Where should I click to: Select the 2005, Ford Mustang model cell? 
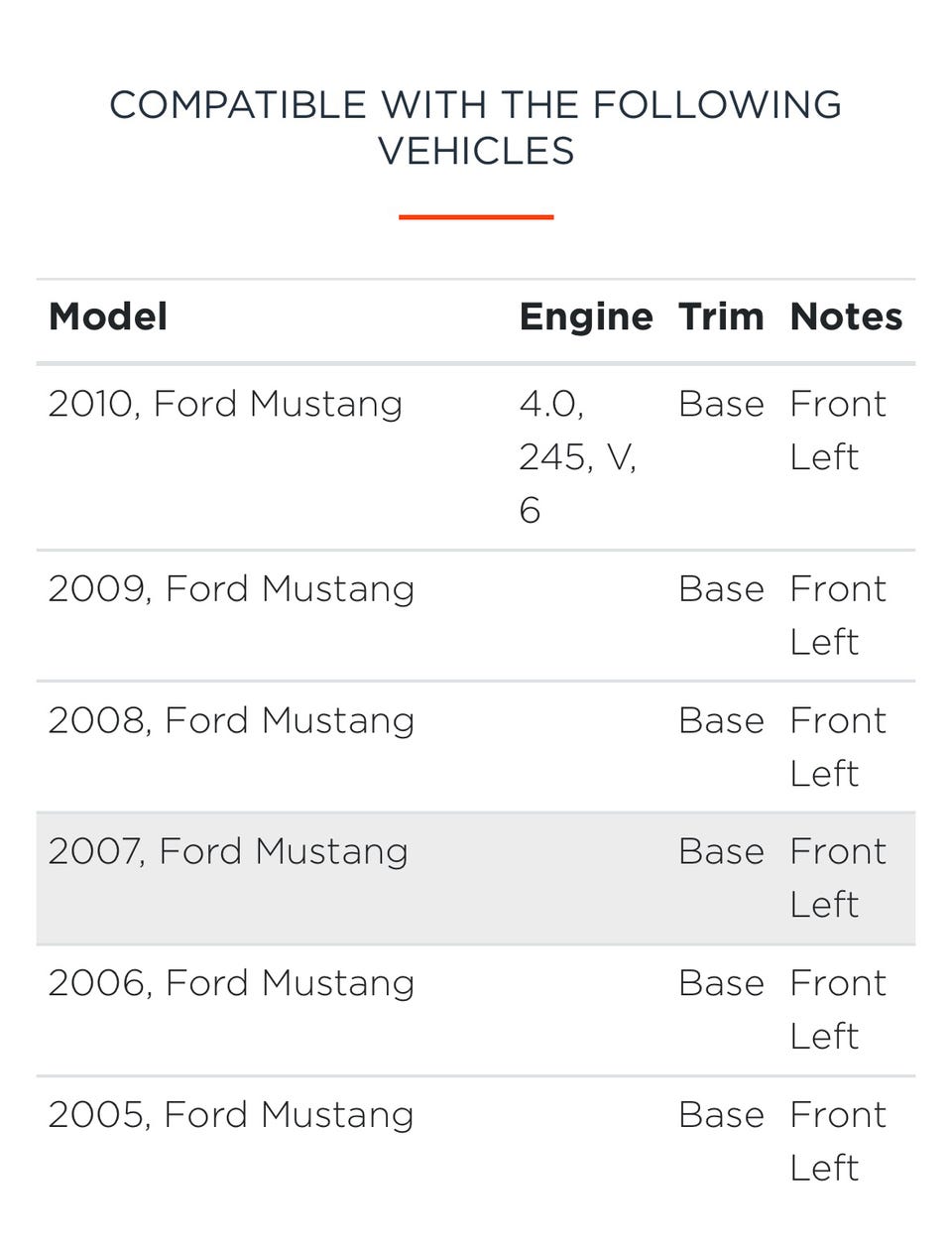(231, 1115)
